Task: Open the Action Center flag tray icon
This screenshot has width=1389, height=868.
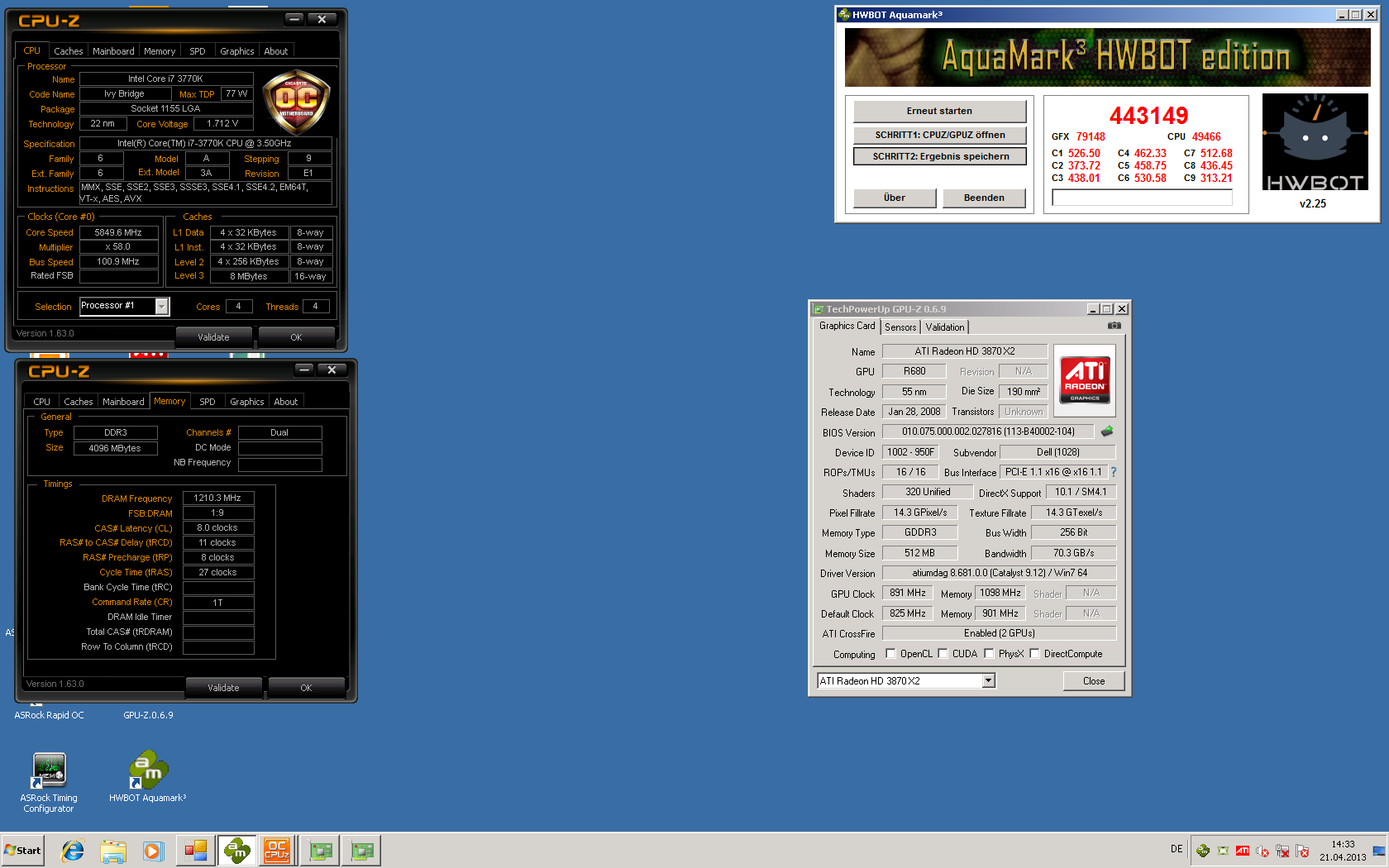Action: [1302, 851]
